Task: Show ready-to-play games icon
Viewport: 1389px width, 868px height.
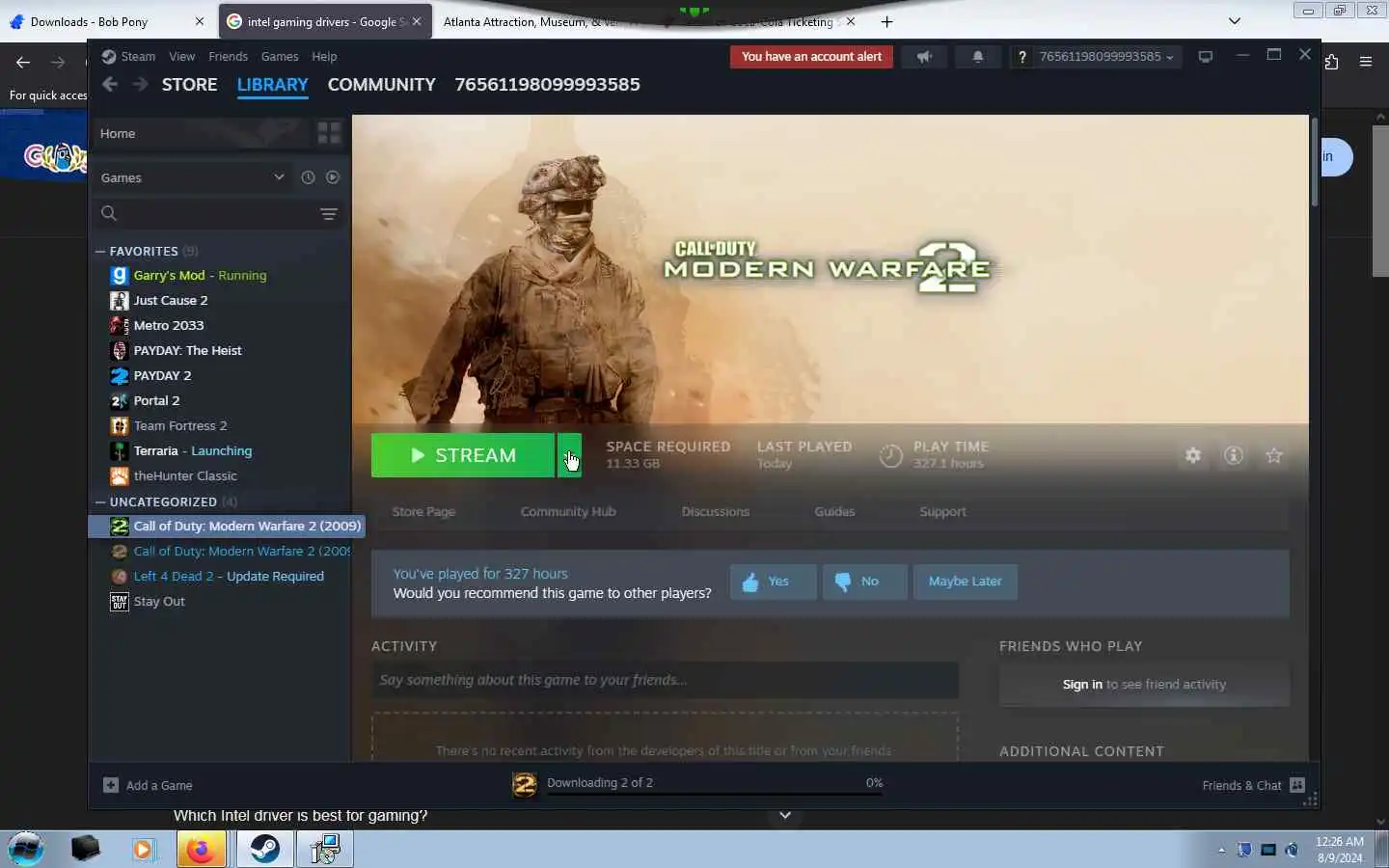Action: [333, 177]
